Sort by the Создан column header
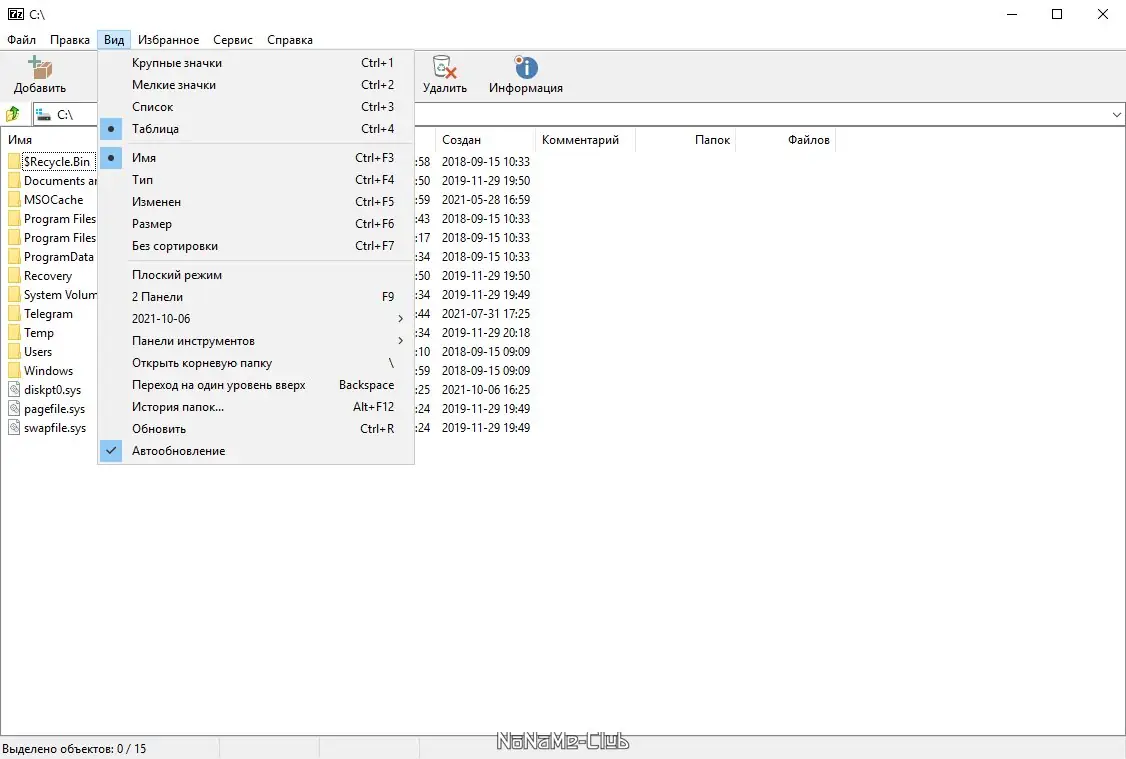This screenshot has width=1126, height=759. pos(485,140)
